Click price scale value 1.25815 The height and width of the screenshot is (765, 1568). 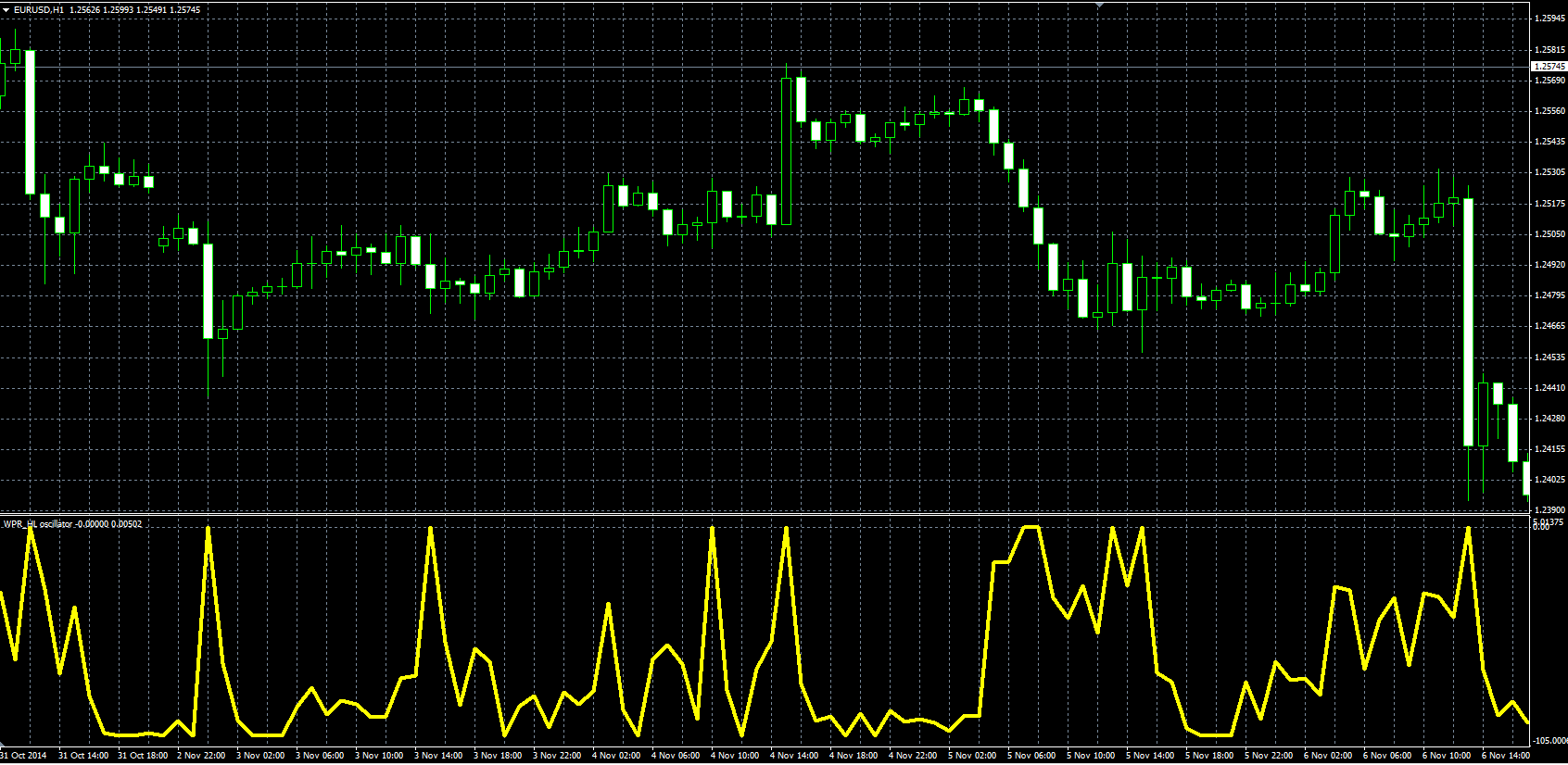(1549, 50)
